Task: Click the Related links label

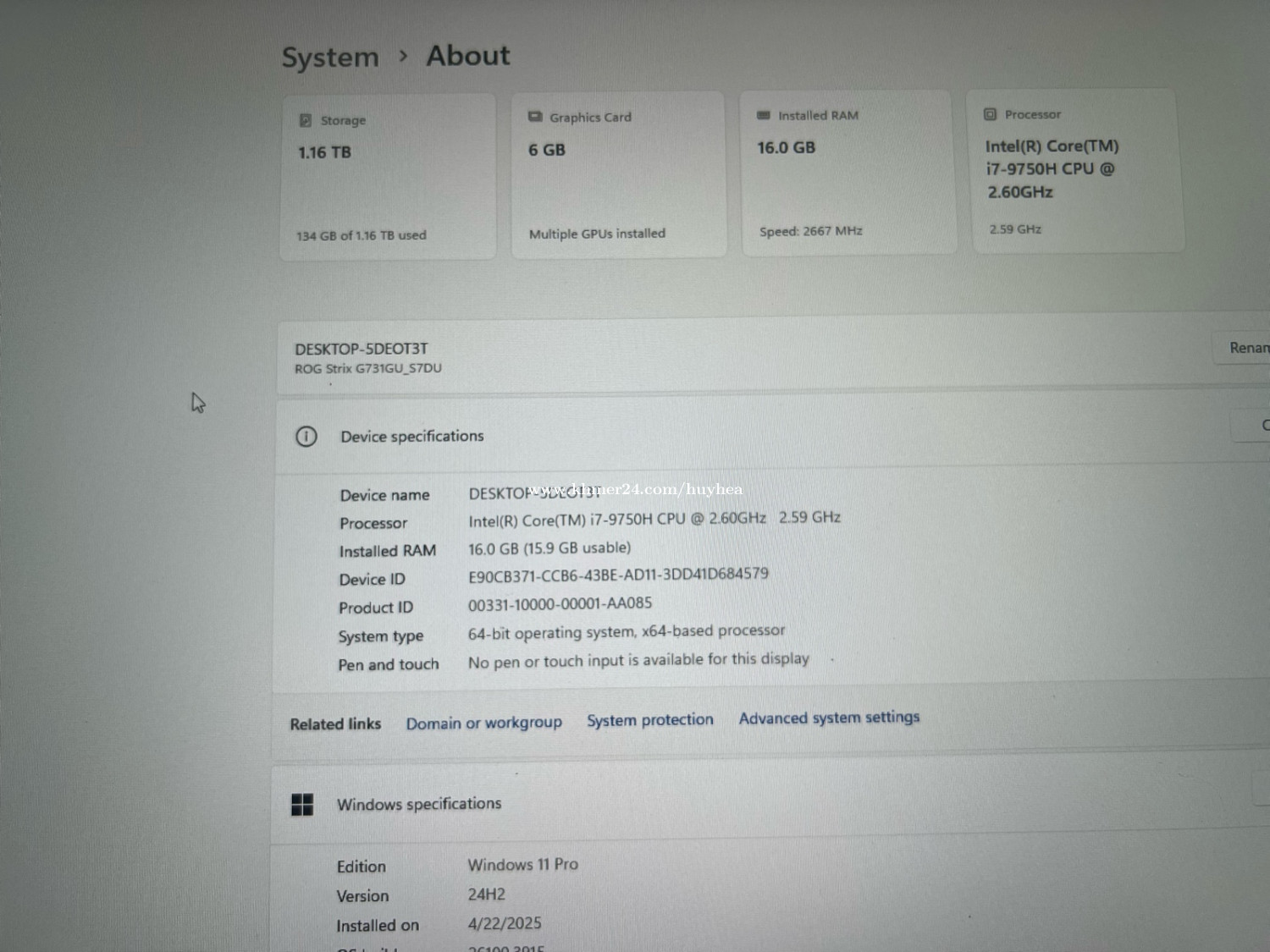Action: [335, 724]
